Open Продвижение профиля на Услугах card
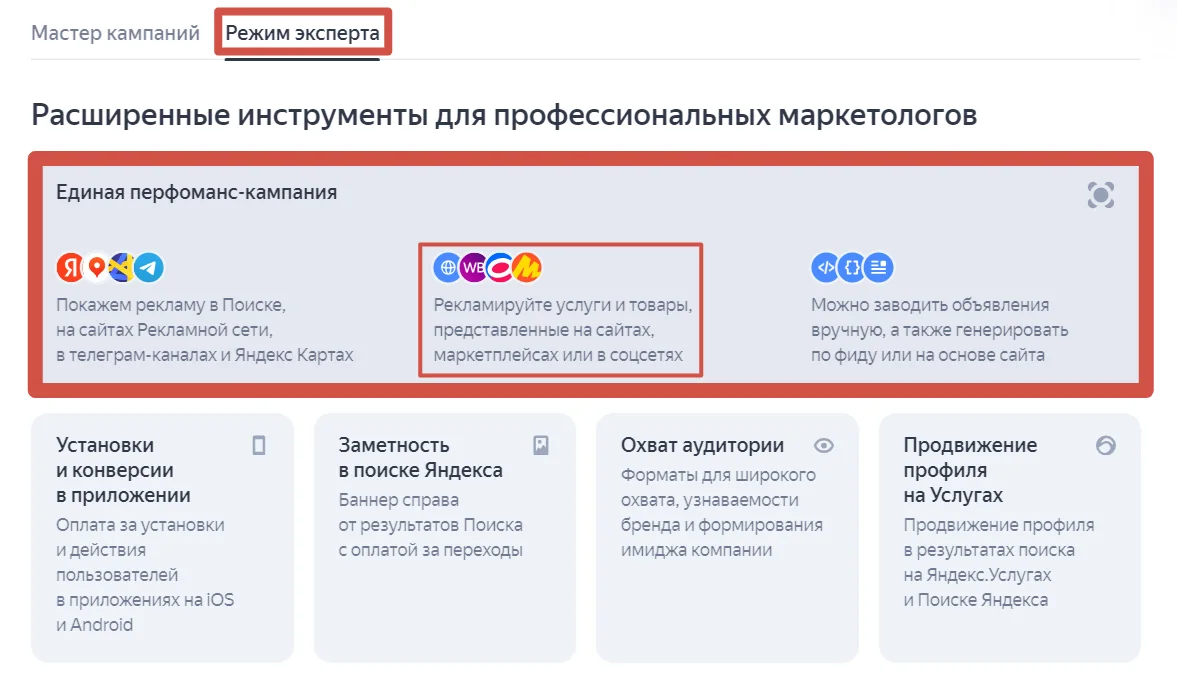1177x686 pixels. [x=1010, y=537]
